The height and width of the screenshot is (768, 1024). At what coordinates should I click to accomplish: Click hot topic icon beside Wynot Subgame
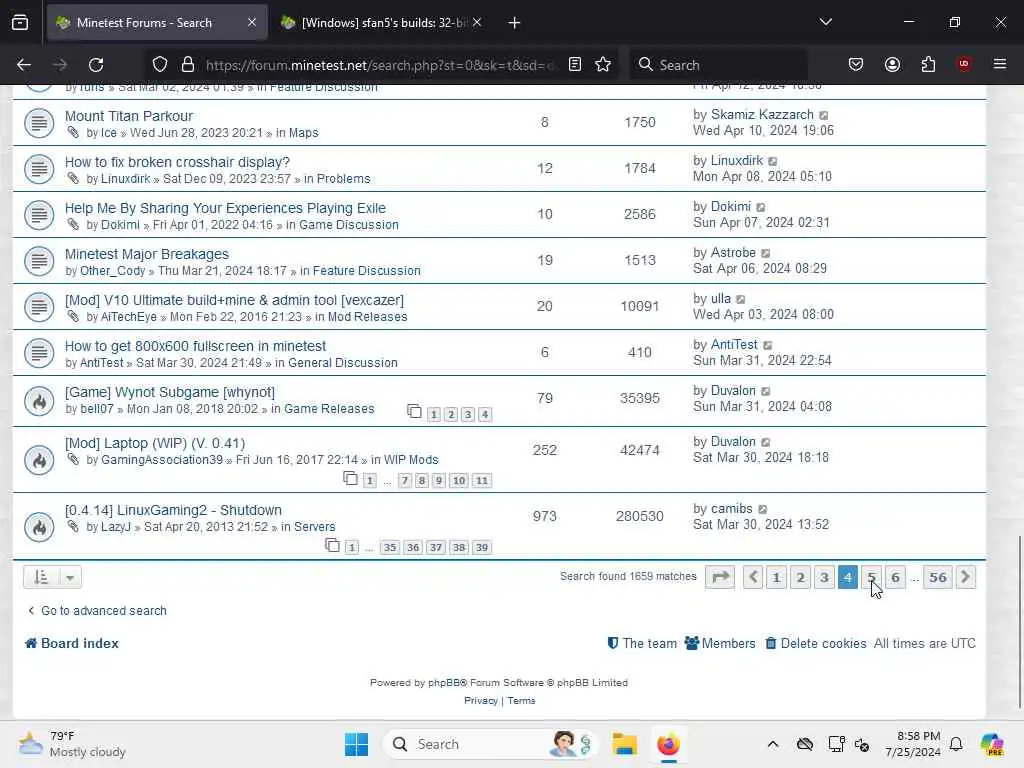click(39, 402)
